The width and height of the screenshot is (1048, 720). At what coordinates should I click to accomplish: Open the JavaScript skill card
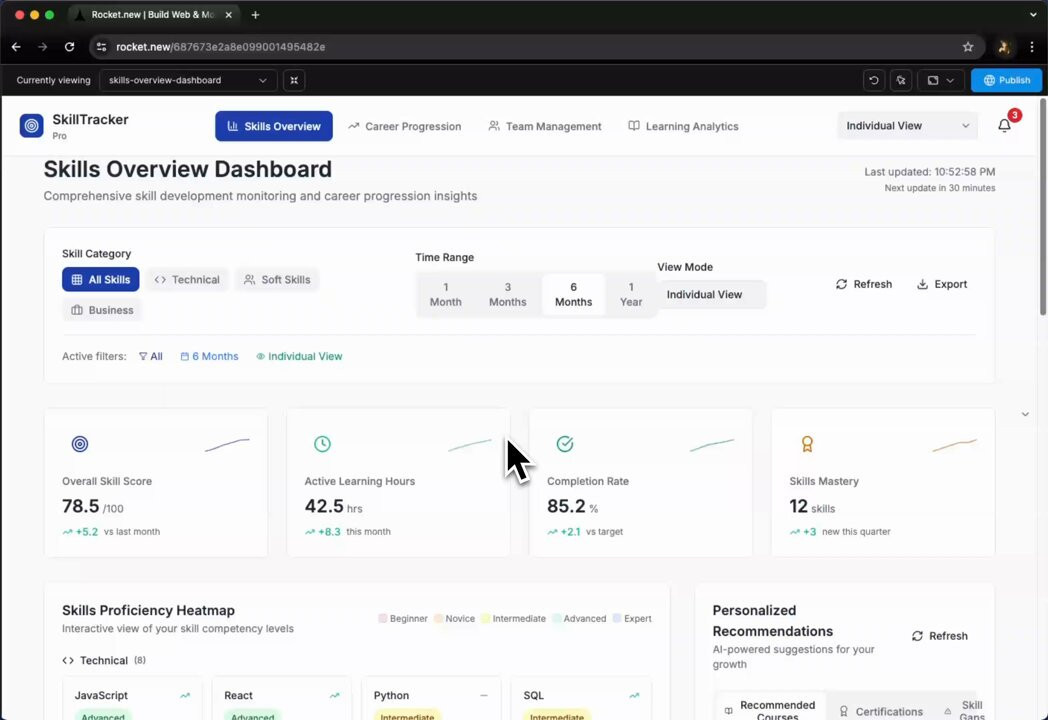(x=132, y=698)
